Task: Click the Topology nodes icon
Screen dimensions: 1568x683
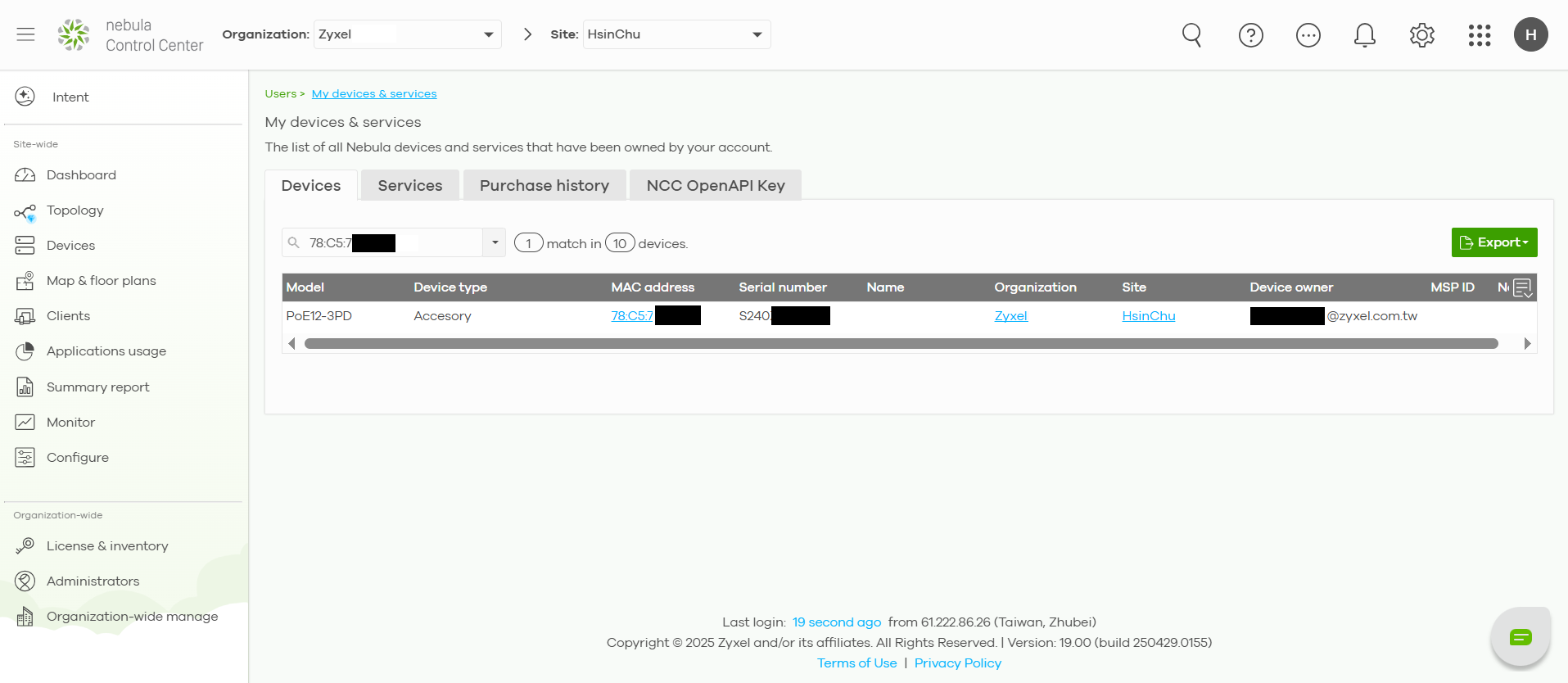Action: click(x=25, y=213)
